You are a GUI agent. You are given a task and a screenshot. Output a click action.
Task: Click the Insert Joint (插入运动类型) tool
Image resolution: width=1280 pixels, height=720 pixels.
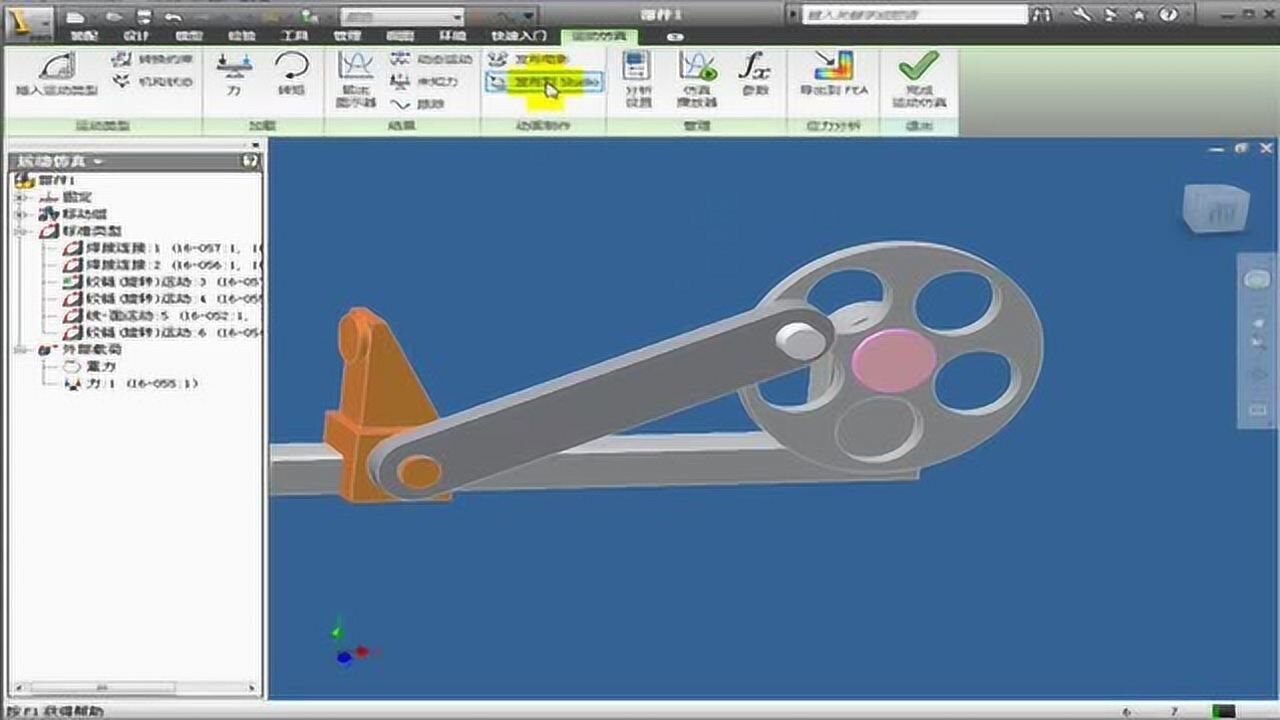pyautogui.click(x=57, y=74)
